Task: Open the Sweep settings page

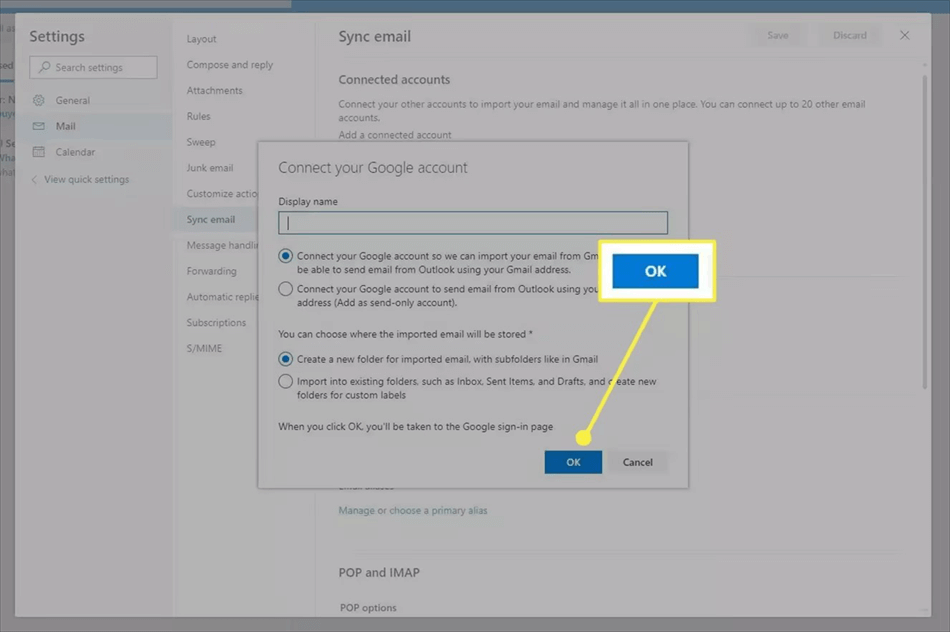Action: pyautogui.click(x=201, y=142)
